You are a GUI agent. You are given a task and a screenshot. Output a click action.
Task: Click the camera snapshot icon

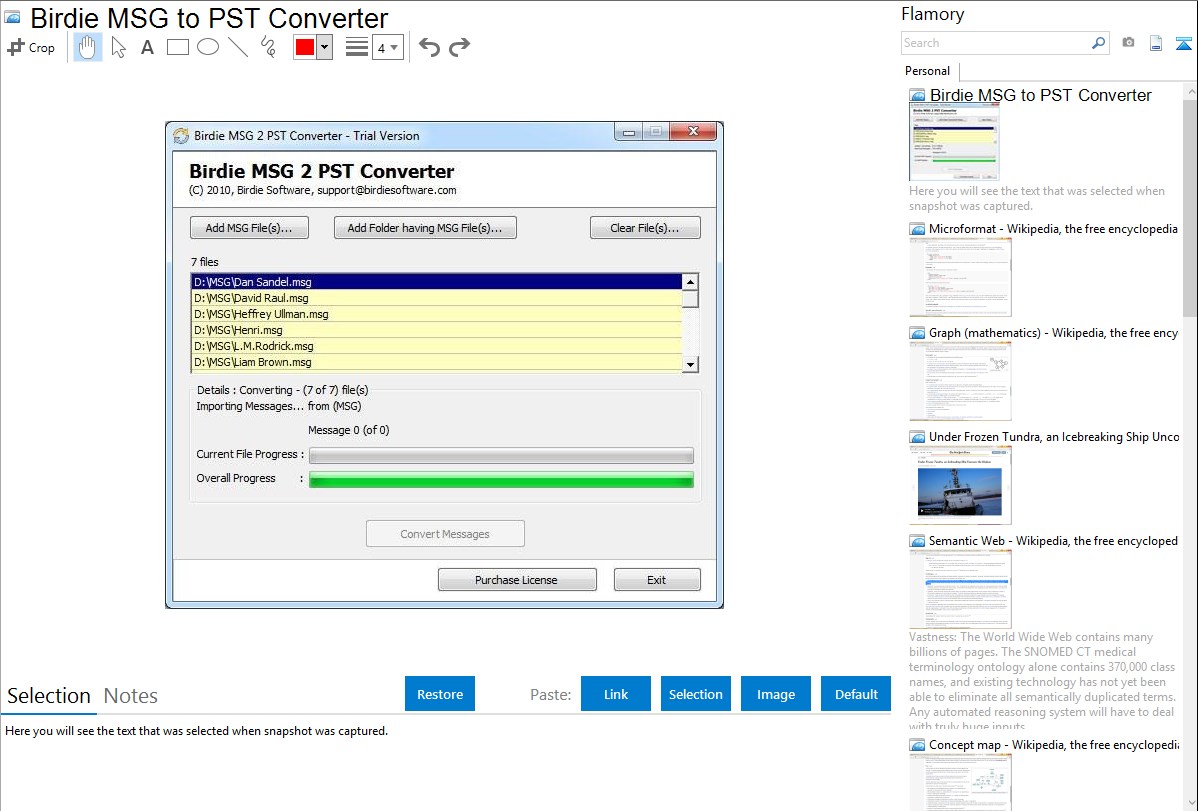tap(1128, 43)
